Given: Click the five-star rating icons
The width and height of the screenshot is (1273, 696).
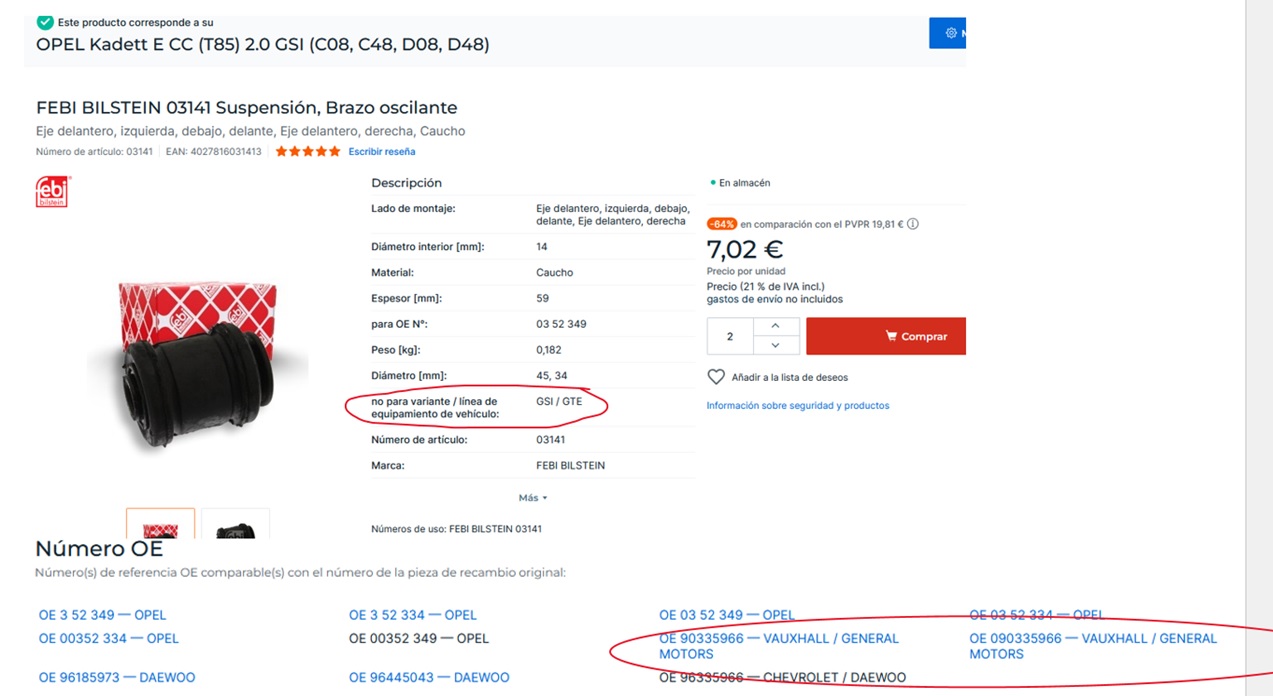Looking at the screenshot, I should coord(308,152).
